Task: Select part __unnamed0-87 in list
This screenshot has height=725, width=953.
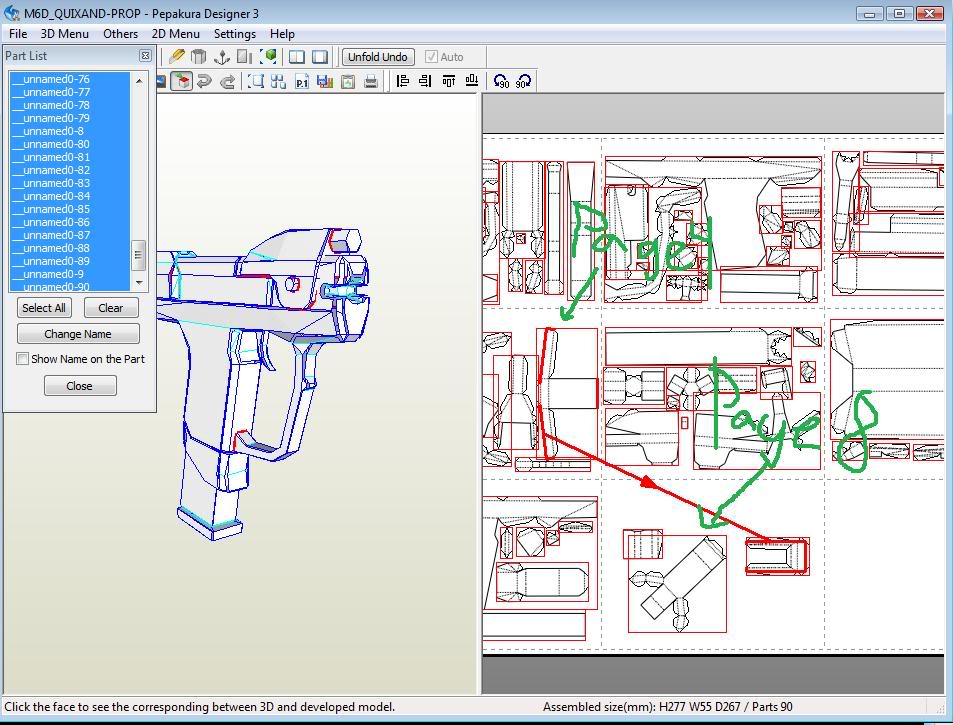Action: point(70,235)
